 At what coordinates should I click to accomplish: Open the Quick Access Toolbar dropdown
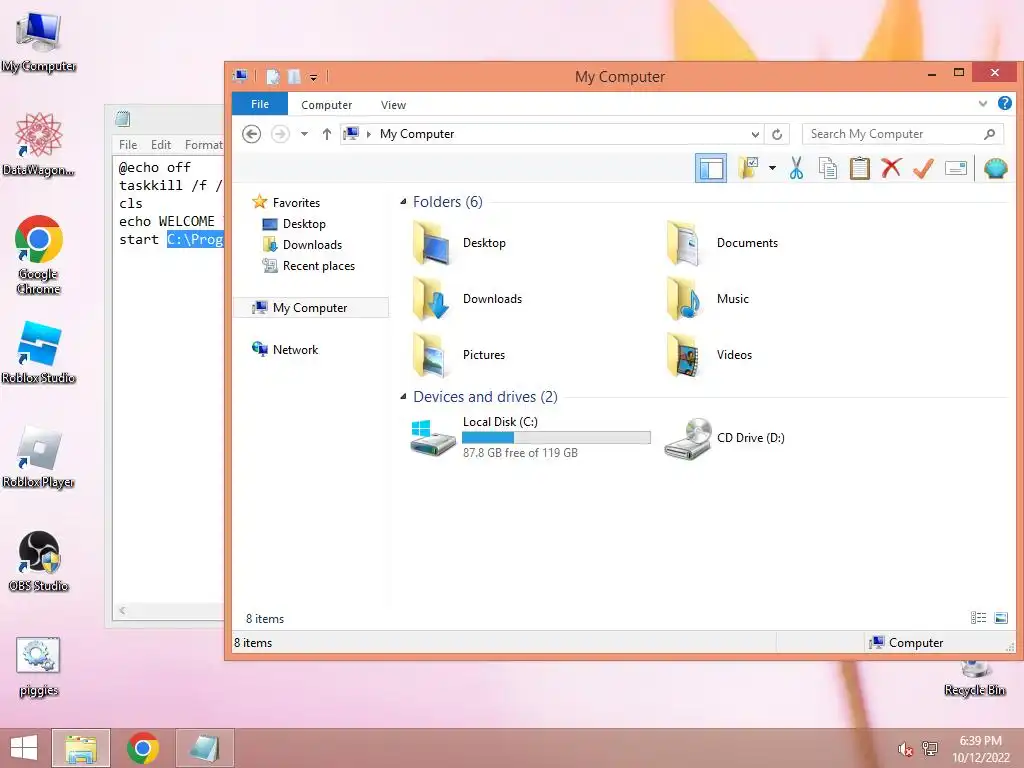pyautogui.click(x=313, y=78)
